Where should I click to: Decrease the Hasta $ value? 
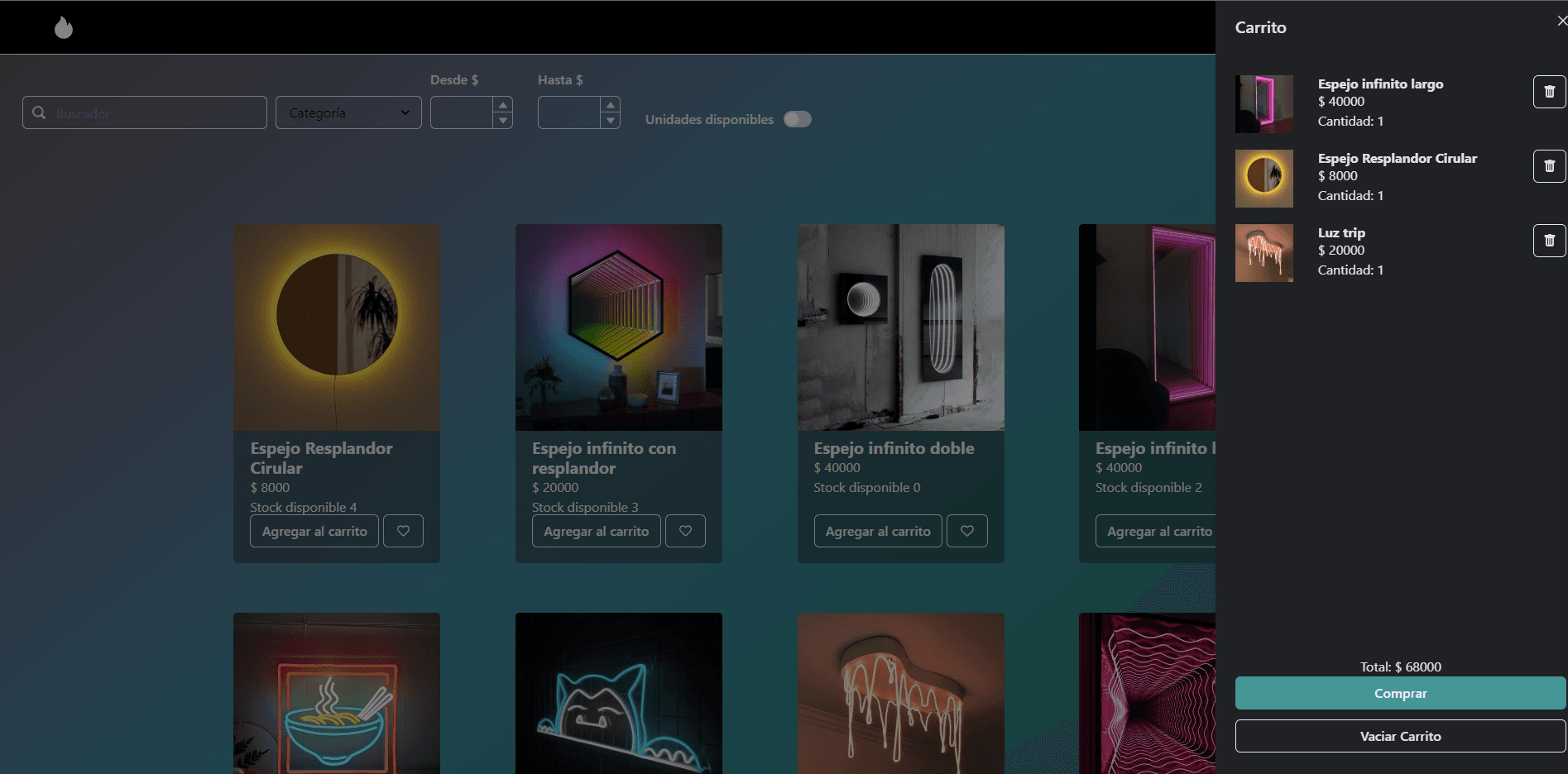tap(611, 121)
